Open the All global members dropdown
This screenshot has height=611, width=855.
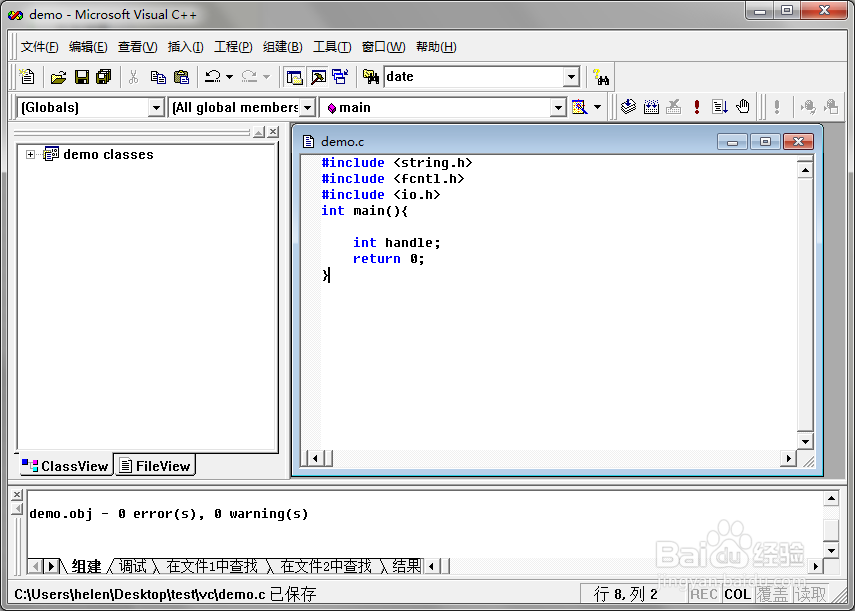[308, 107]
